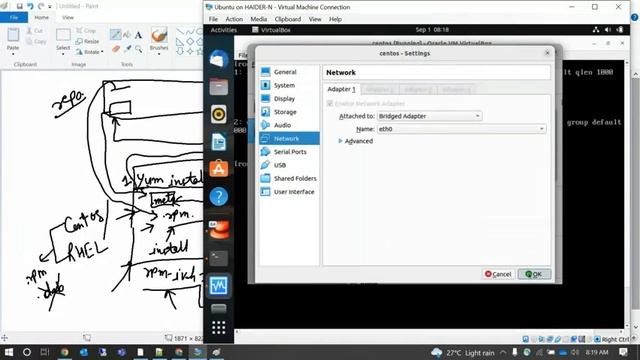
Task: Show hidden system tray icons
Action: point(503,352)
